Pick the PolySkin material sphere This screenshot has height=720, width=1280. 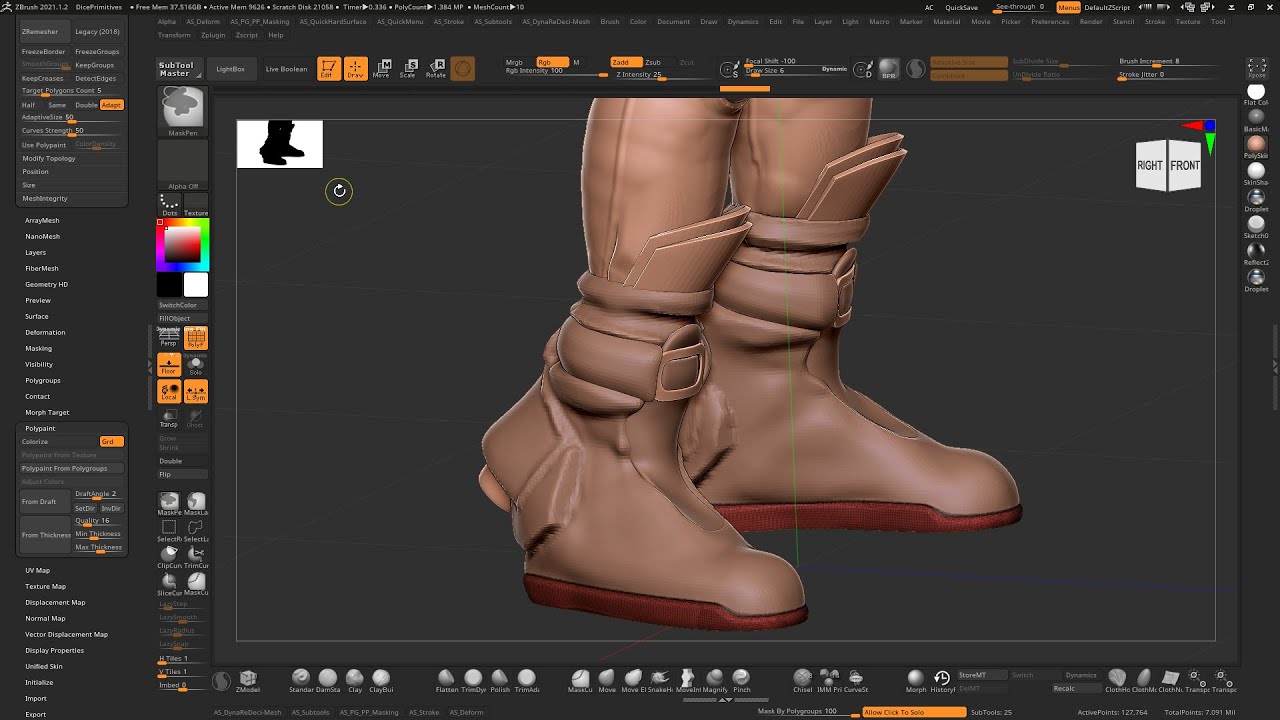[x=1256, y=146]
